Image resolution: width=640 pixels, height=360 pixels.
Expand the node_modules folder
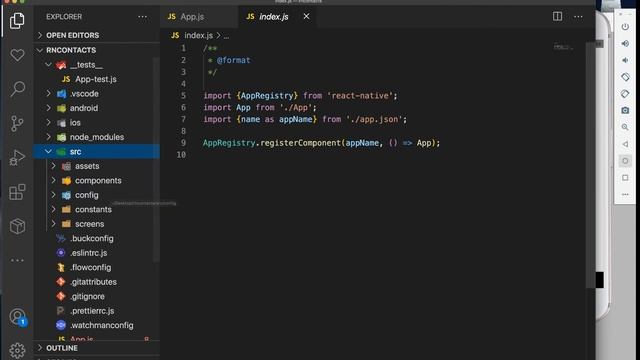pyautogui.click(x=96, y=137)
